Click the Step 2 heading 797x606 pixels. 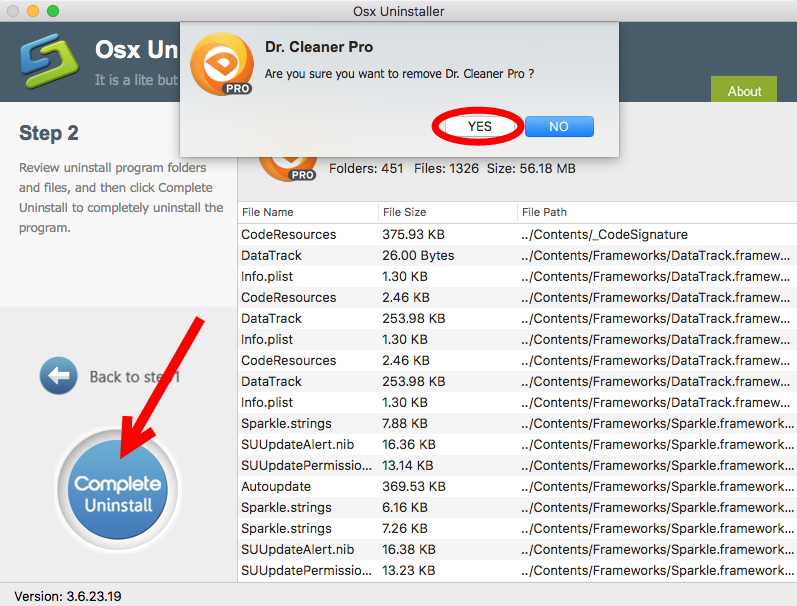click(49, 133)
